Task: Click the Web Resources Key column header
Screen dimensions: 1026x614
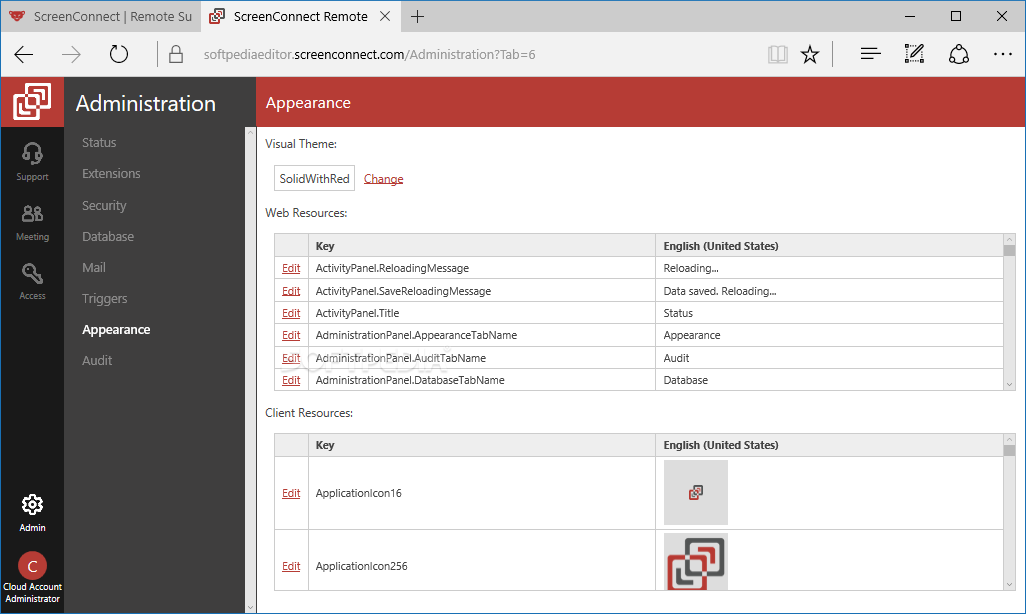Action: click(x=482, y=246)
